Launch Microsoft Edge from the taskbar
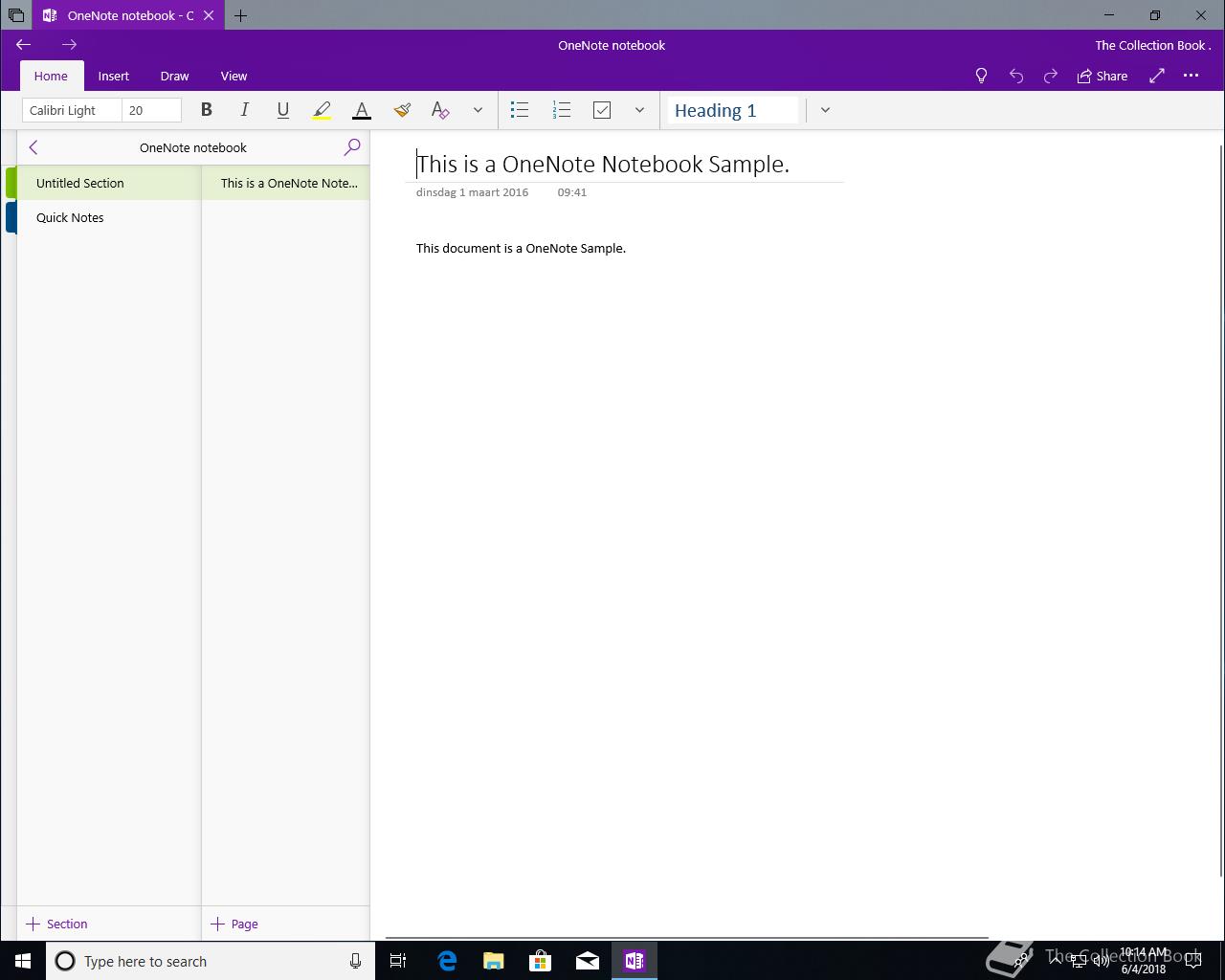This screenshot has height=980, width=1225. (x=447, y=961)
